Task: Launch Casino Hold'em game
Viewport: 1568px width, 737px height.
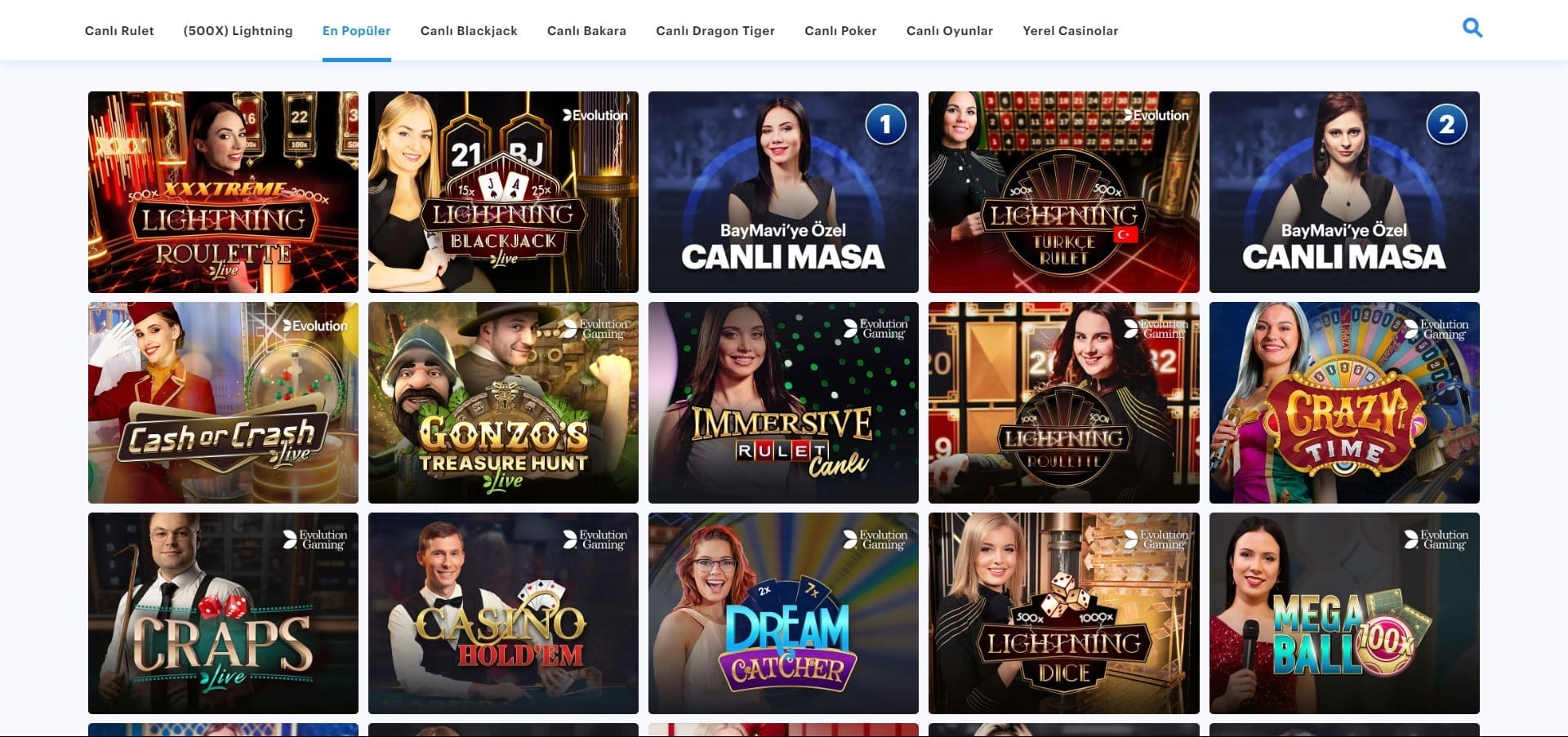Action: (x=503, y=613)
